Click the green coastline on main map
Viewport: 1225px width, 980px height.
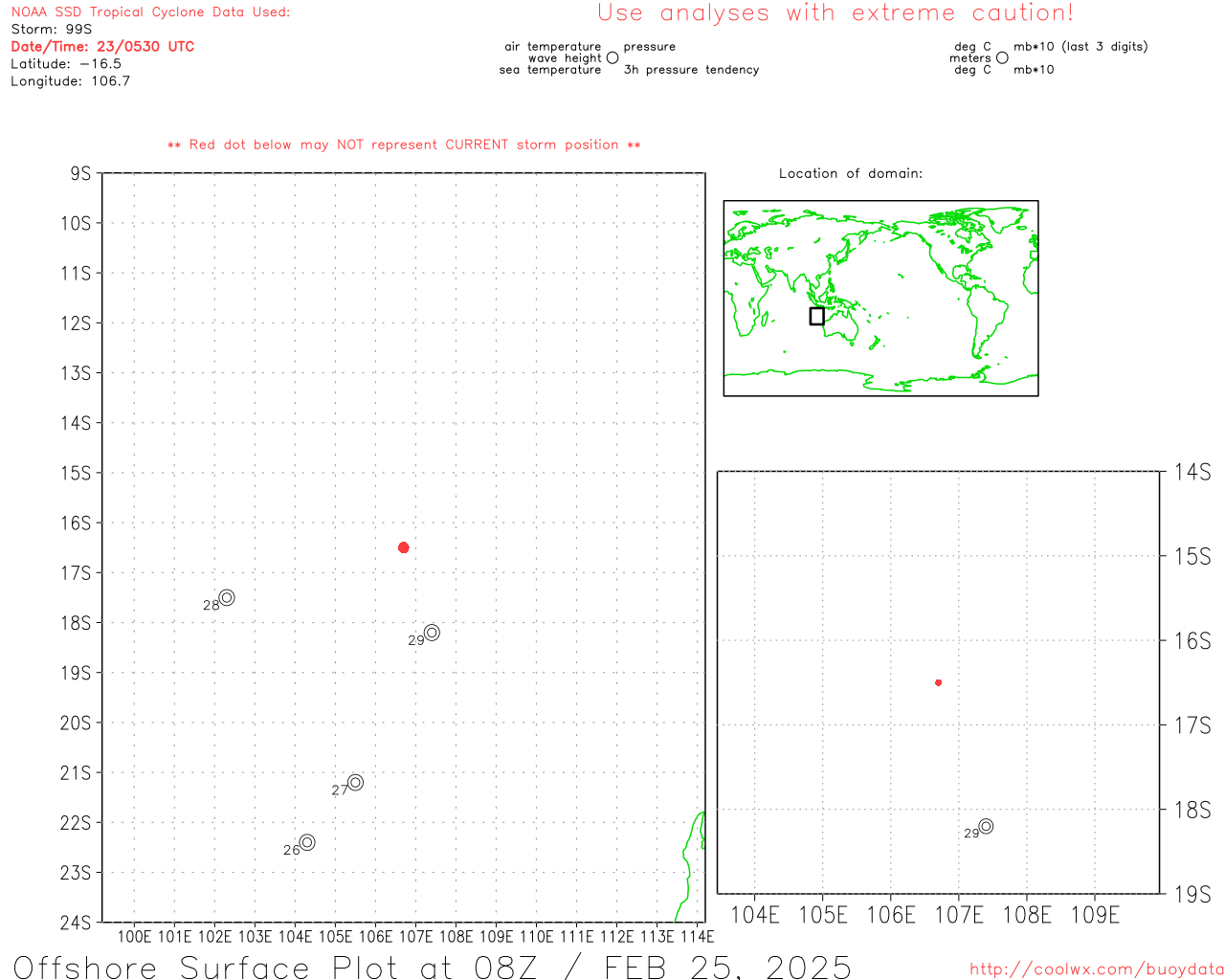tap(688, 866)
